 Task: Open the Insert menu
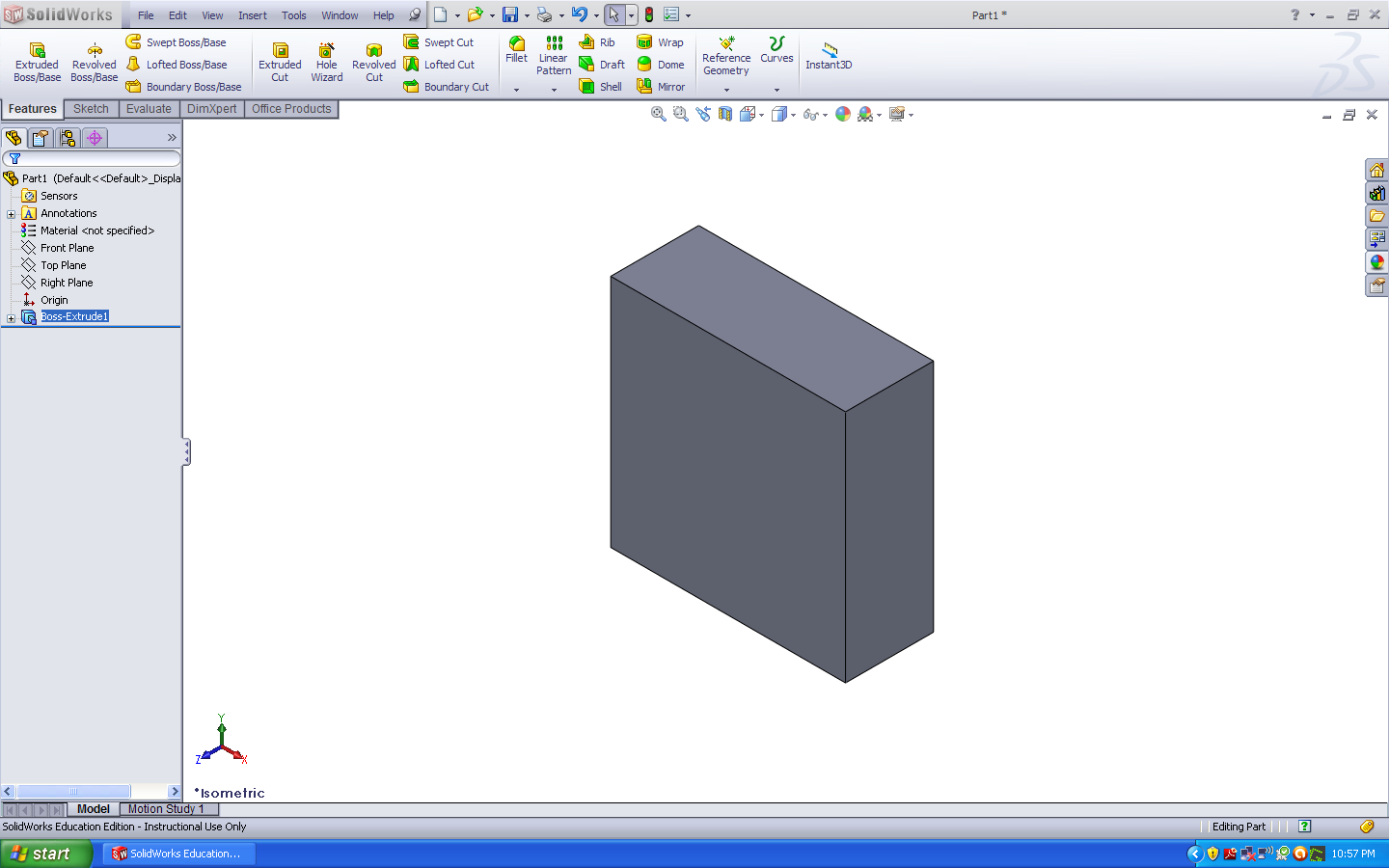point(252,15)
